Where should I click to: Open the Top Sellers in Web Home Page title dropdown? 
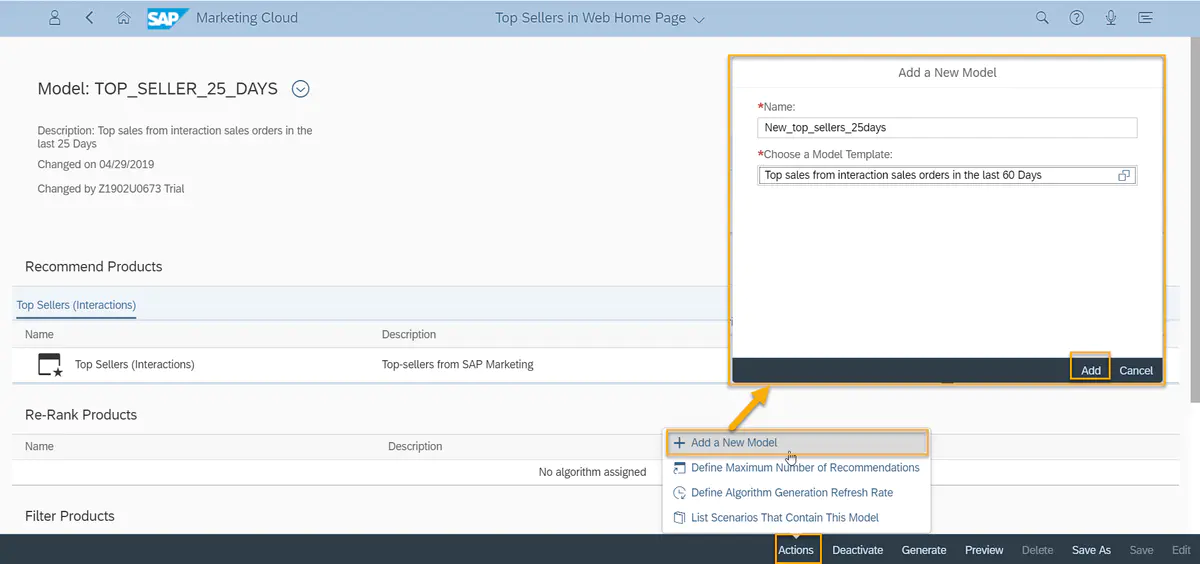[x=600, y=18]
